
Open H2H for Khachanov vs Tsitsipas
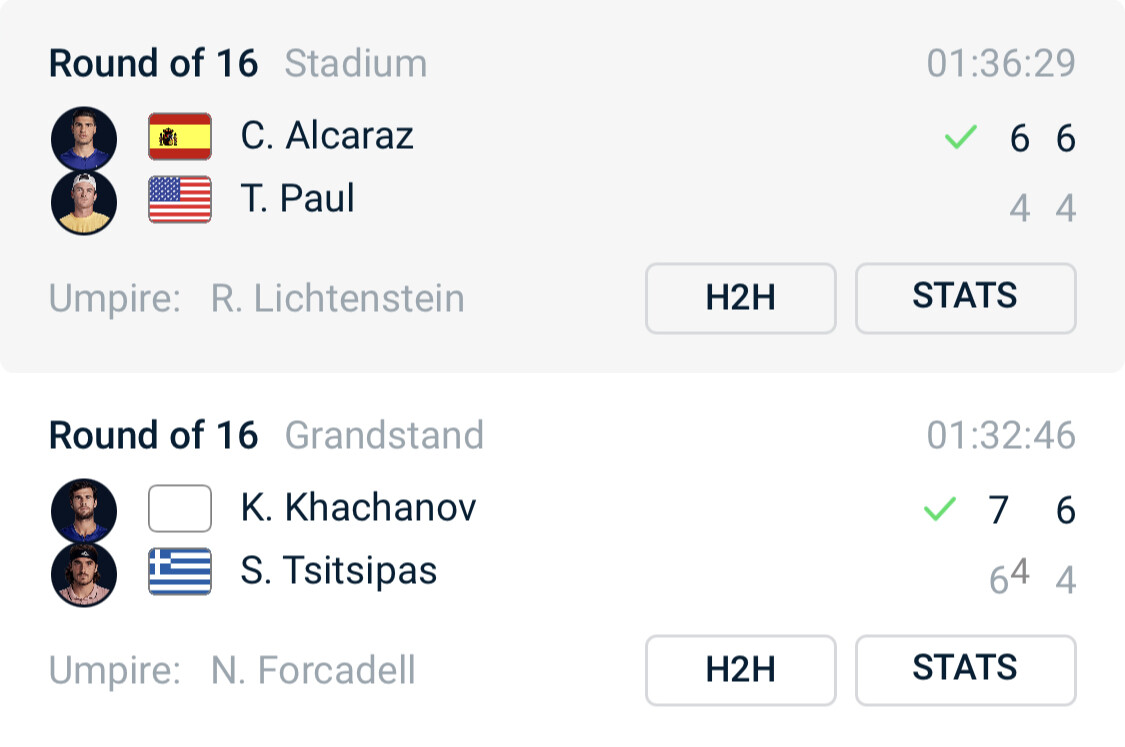pyautogui.click(x=740, y=670)
